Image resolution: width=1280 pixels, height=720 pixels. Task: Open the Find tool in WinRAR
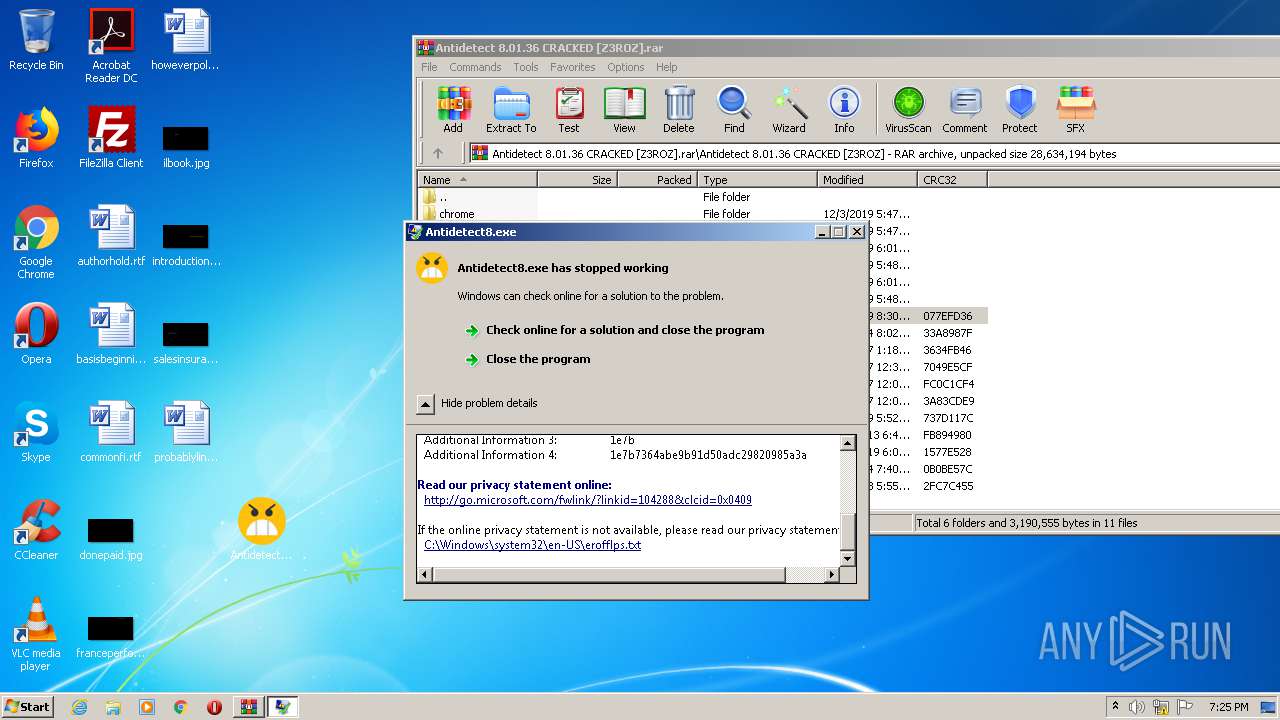coord(734,109)
